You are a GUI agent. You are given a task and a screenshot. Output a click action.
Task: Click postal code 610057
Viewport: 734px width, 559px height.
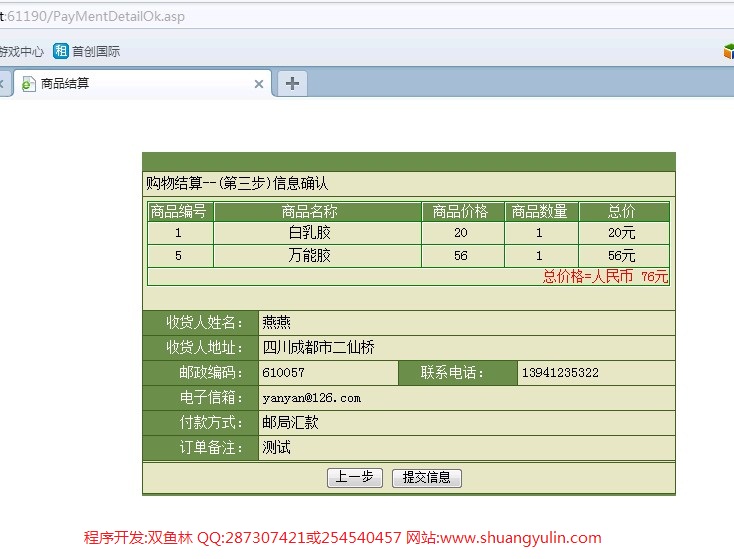pyautogui.click(x=283, y=373)
